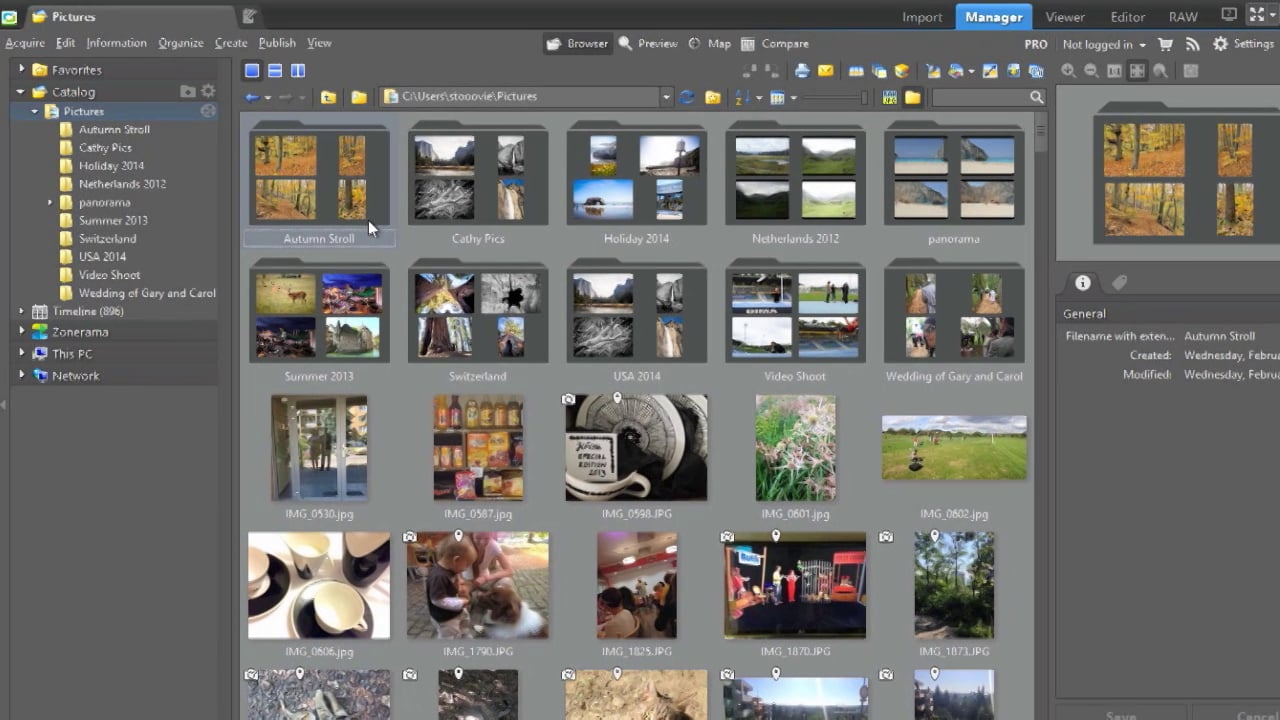Open the View menu
1280x720 pixels.
pos(319,43)
